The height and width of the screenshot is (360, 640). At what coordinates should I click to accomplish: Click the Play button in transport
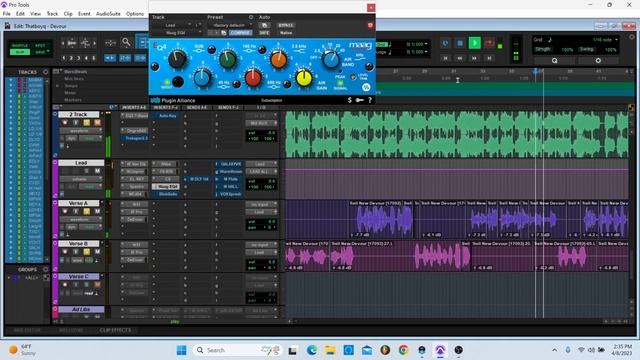474,43
